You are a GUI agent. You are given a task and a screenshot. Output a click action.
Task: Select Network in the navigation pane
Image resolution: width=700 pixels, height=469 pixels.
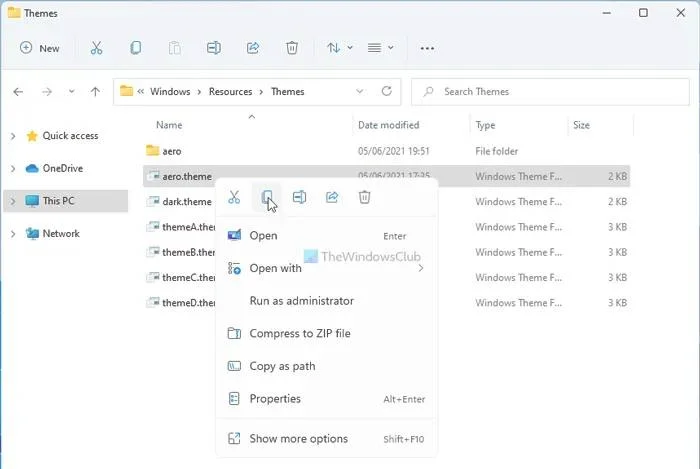click(61, 233)
